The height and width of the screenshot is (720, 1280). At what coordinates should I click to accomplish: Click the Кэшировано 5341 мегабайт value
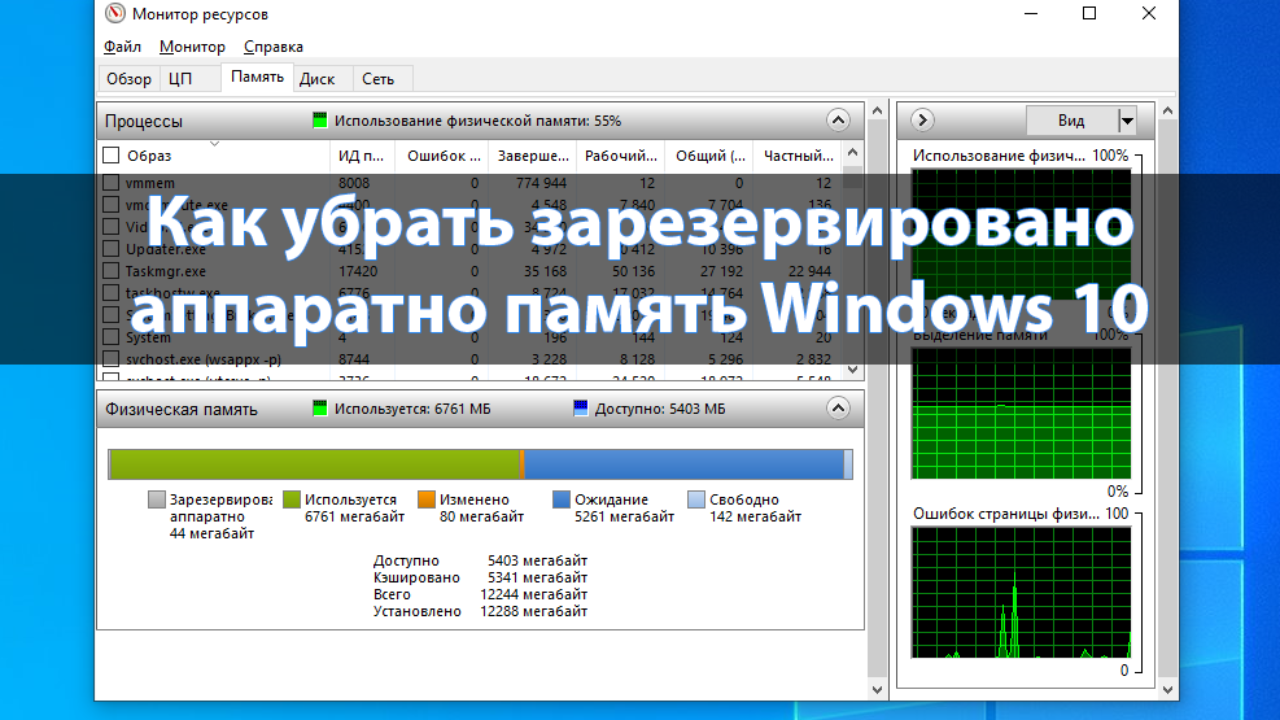(538, 577)
